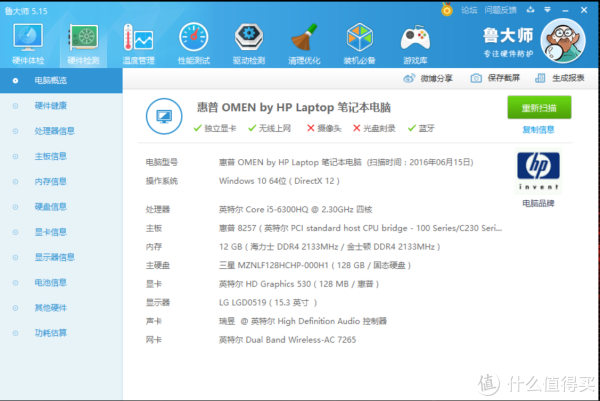Screen dimensions: 600x401
Task: Open the 论坛 forum link
Action: (x=469, y=10)
